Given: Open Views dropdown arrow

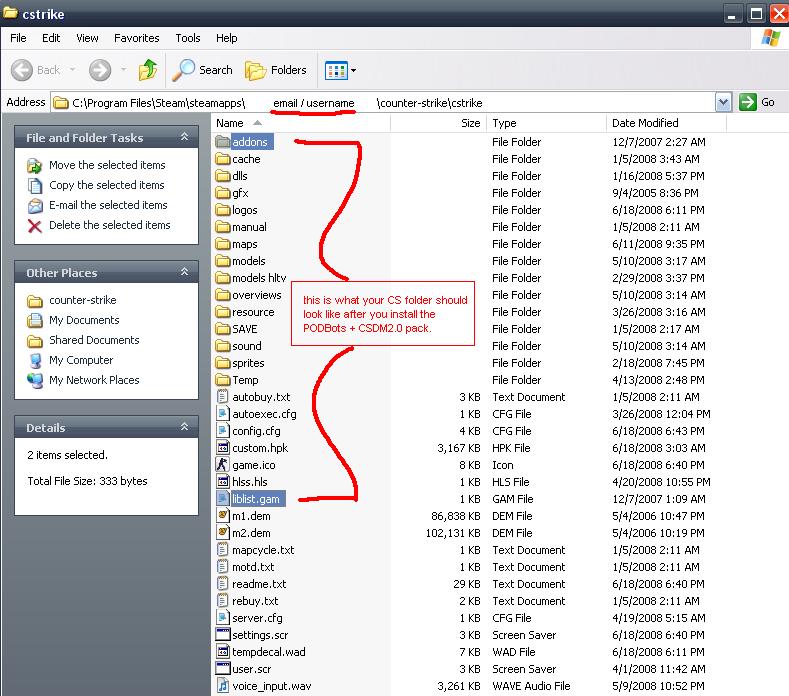Looking at the screenshot, I should (x=353, y=70).
